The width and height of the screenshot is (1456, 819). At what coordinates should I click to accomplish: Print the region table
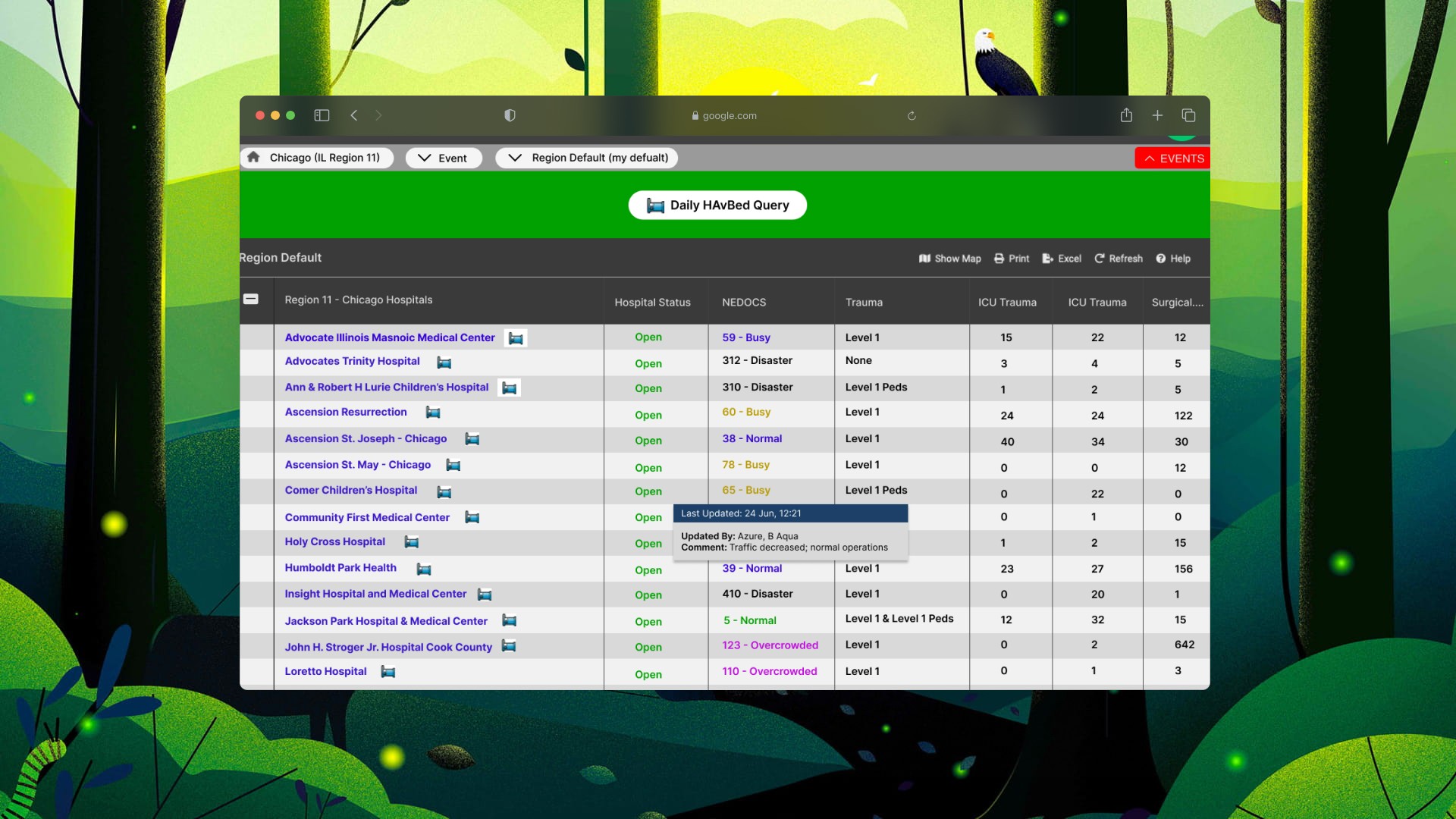[1012, 259]
